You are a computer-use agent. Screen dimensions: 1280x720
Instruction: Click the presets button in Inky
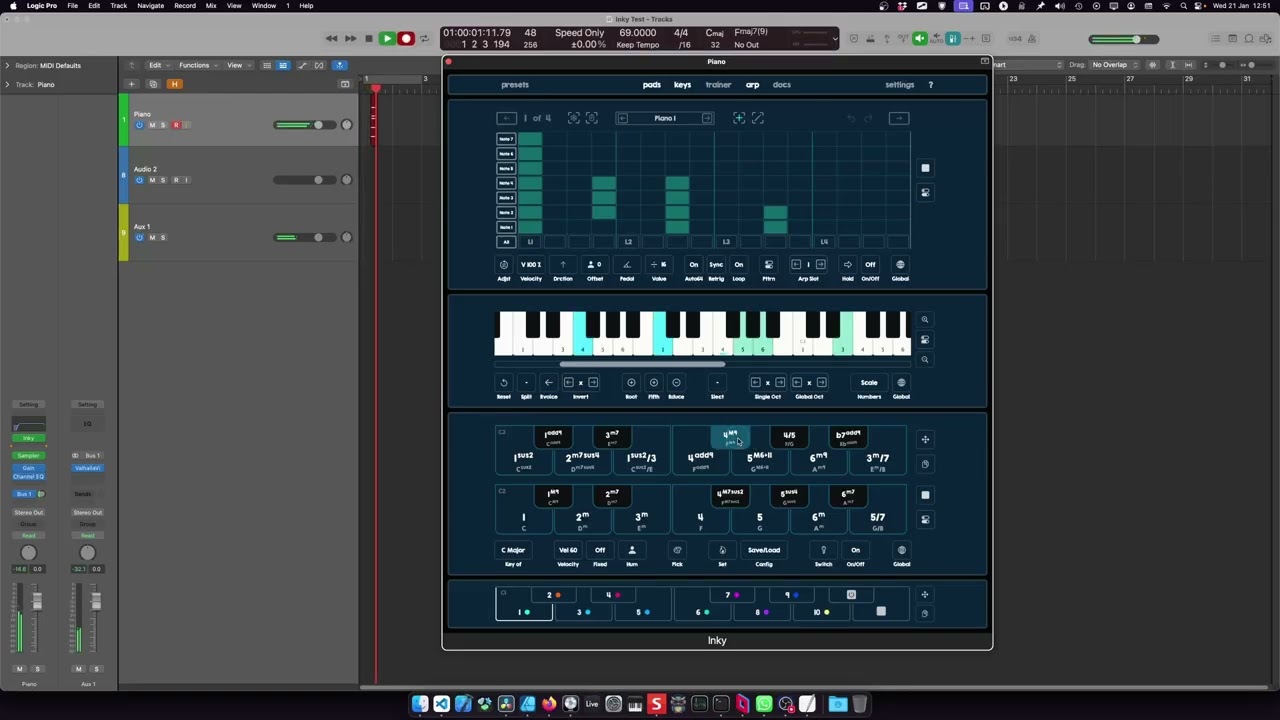pyautogui.click(x=515, y=85)
